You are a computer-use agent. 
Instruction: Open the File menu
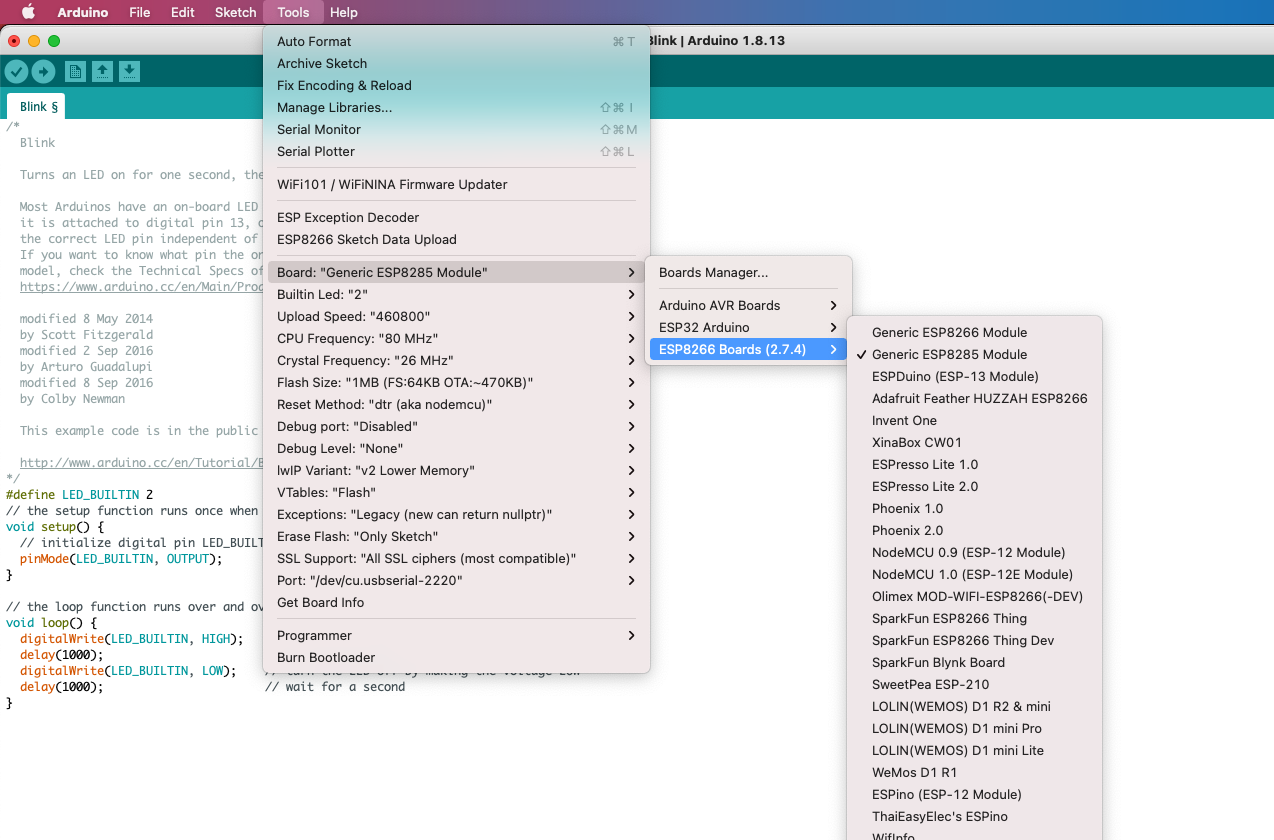click(x=140, y=12)
